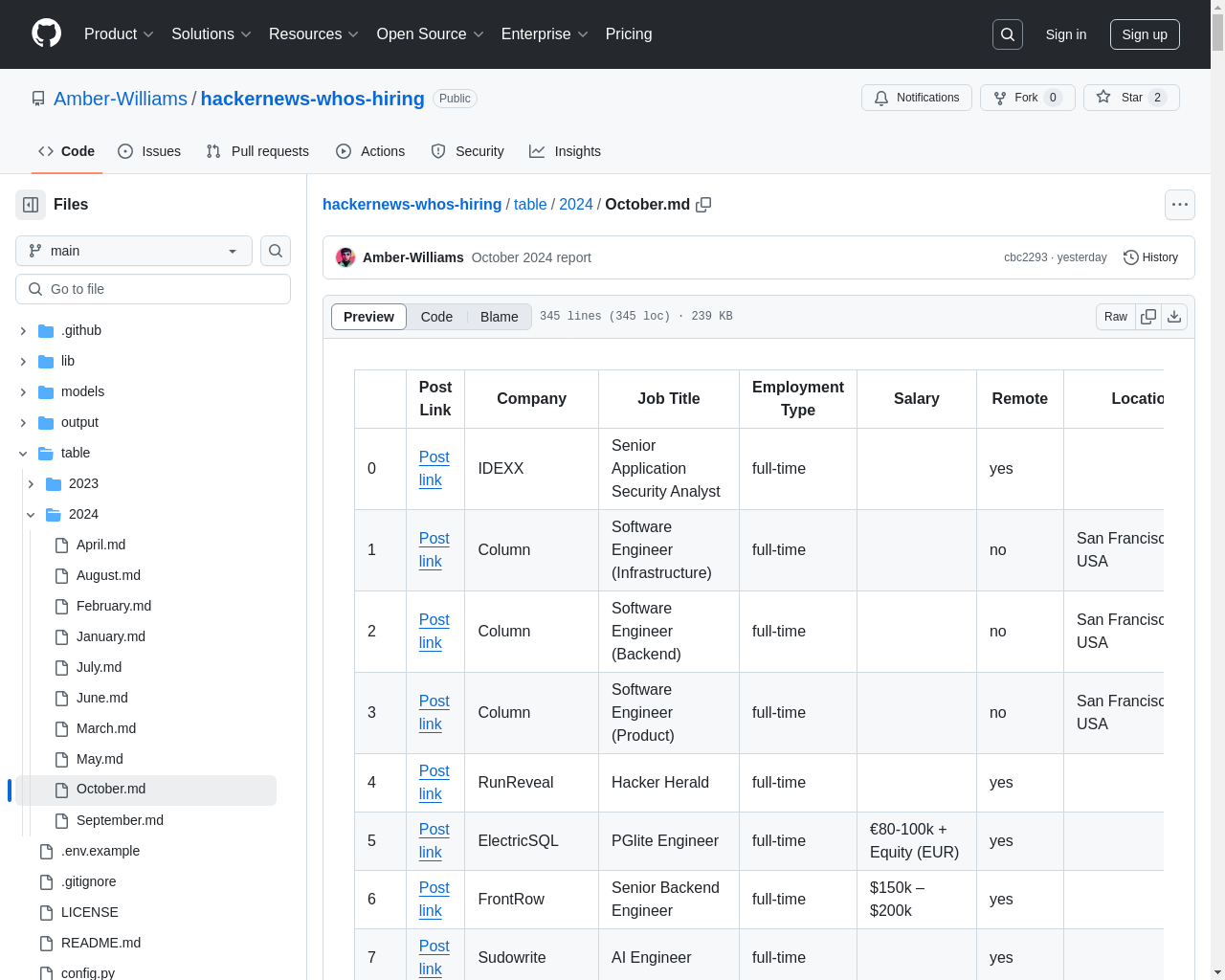Viewport: 1225px width, 980px height.
Task: Open the Product menu
Action: pos(119,34)
